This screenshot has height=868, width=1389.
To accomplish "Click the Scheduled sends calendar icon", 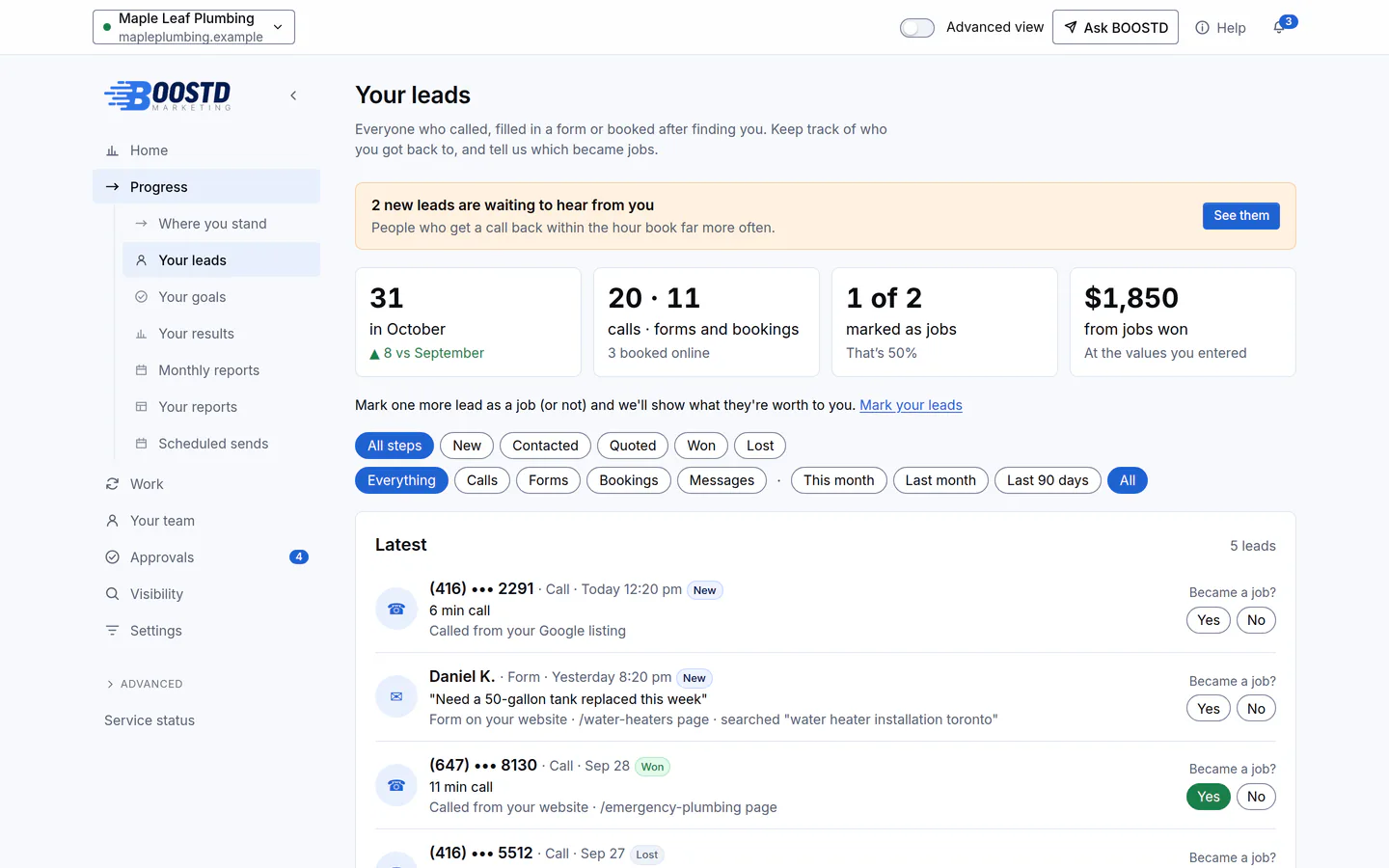I will coord(141,444).
